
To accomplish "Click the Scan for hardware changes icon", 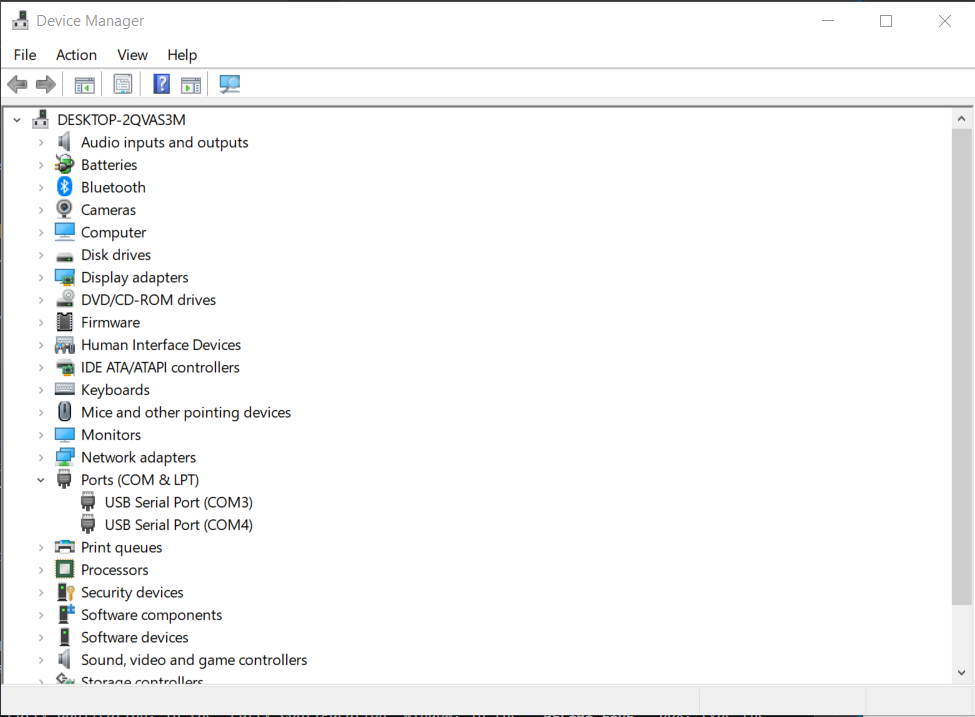I will tap(229, 84).
